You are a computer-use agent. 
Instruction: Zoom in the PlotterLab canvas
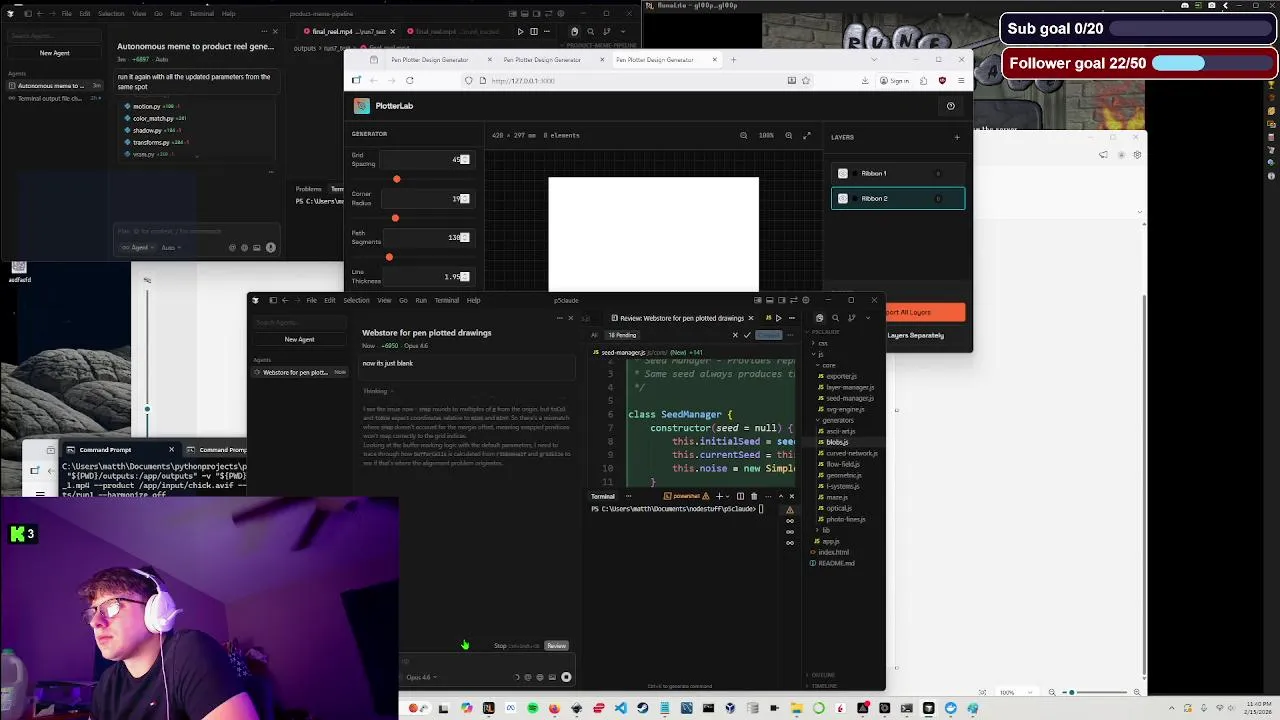pyautogui.click(x=788, y=136)
